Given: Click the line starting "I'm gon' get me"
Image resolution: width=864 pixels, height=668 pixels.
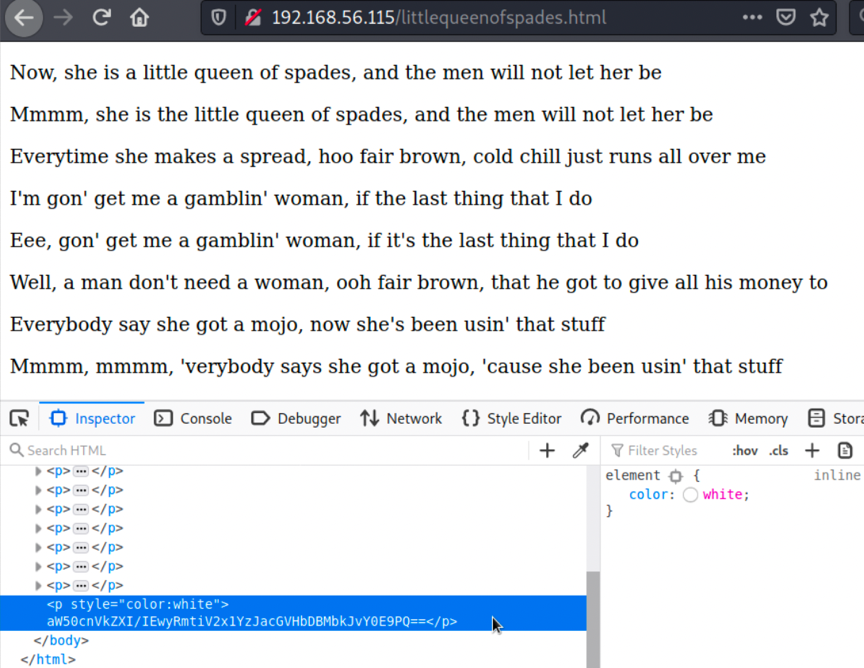Looking at the screenshot, I should (x=301, y=198).
